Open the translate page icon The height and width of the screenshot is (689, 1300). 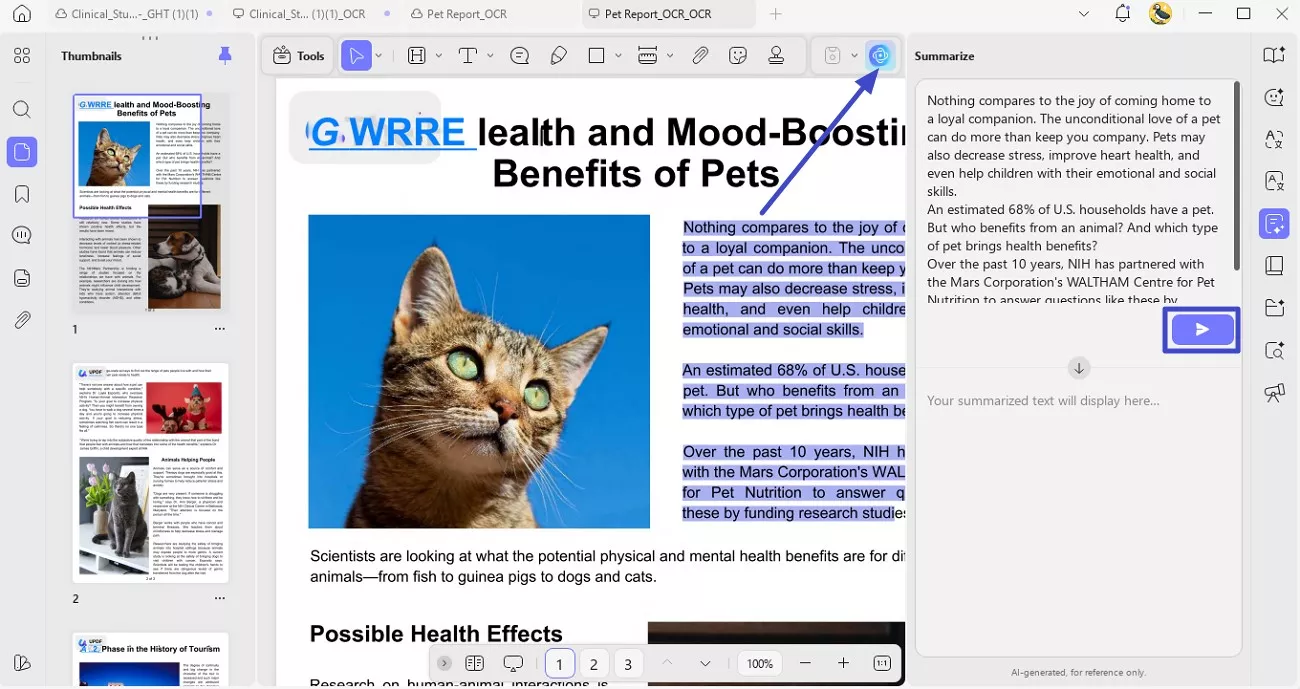click(1274, 181)
